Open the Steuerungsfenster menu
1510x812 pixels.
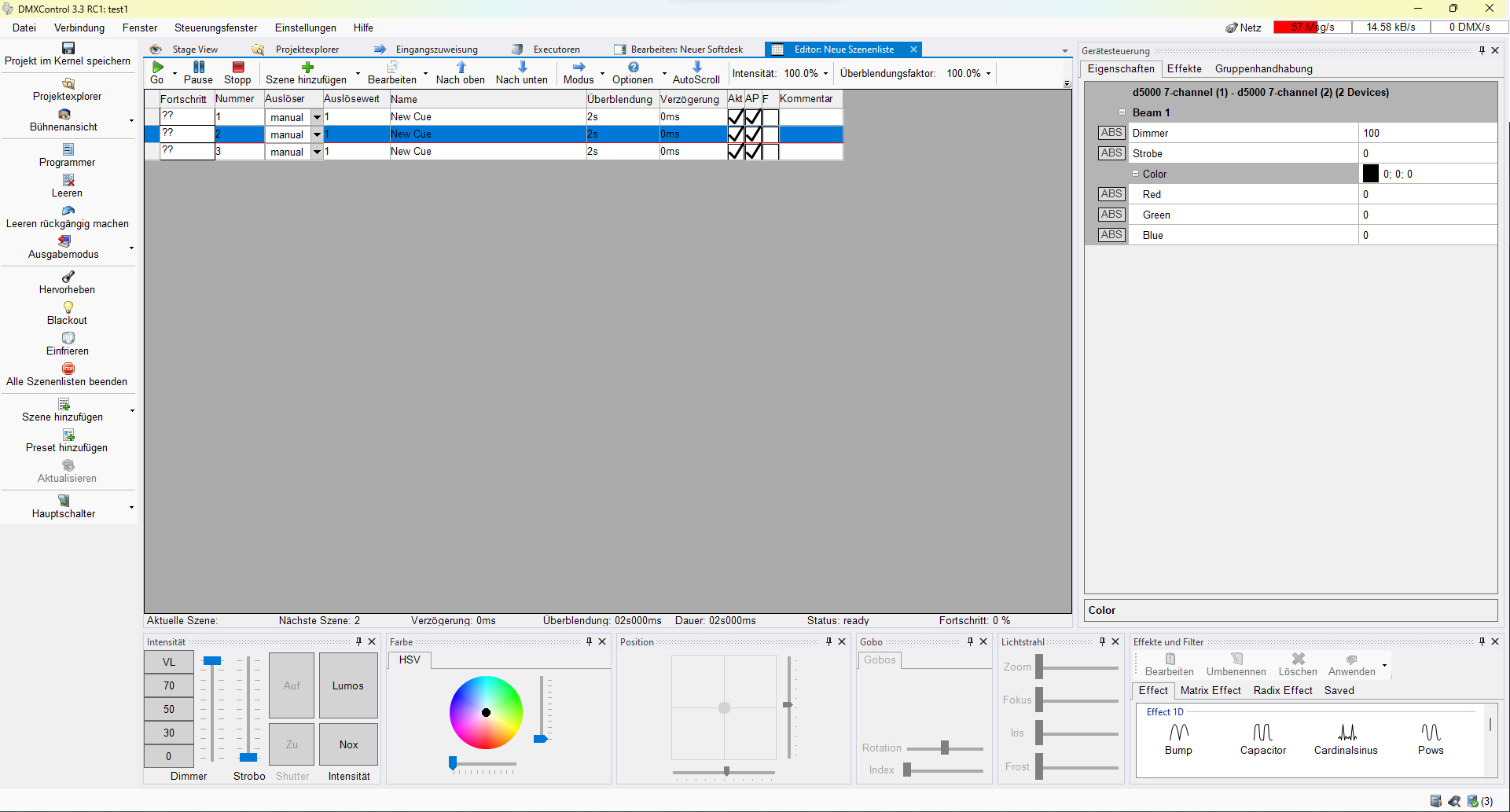tap(215, 28)
